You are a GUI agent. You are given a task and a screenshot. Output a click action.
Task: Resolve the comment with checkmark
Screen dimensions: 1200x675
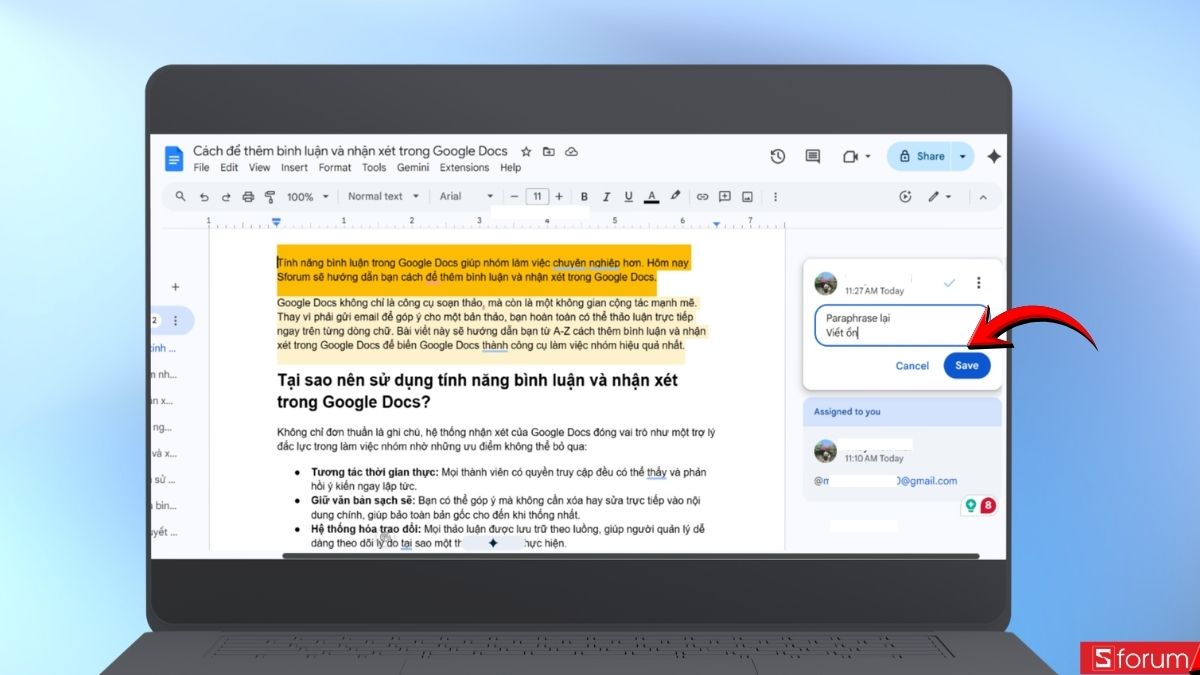point(950,283)
